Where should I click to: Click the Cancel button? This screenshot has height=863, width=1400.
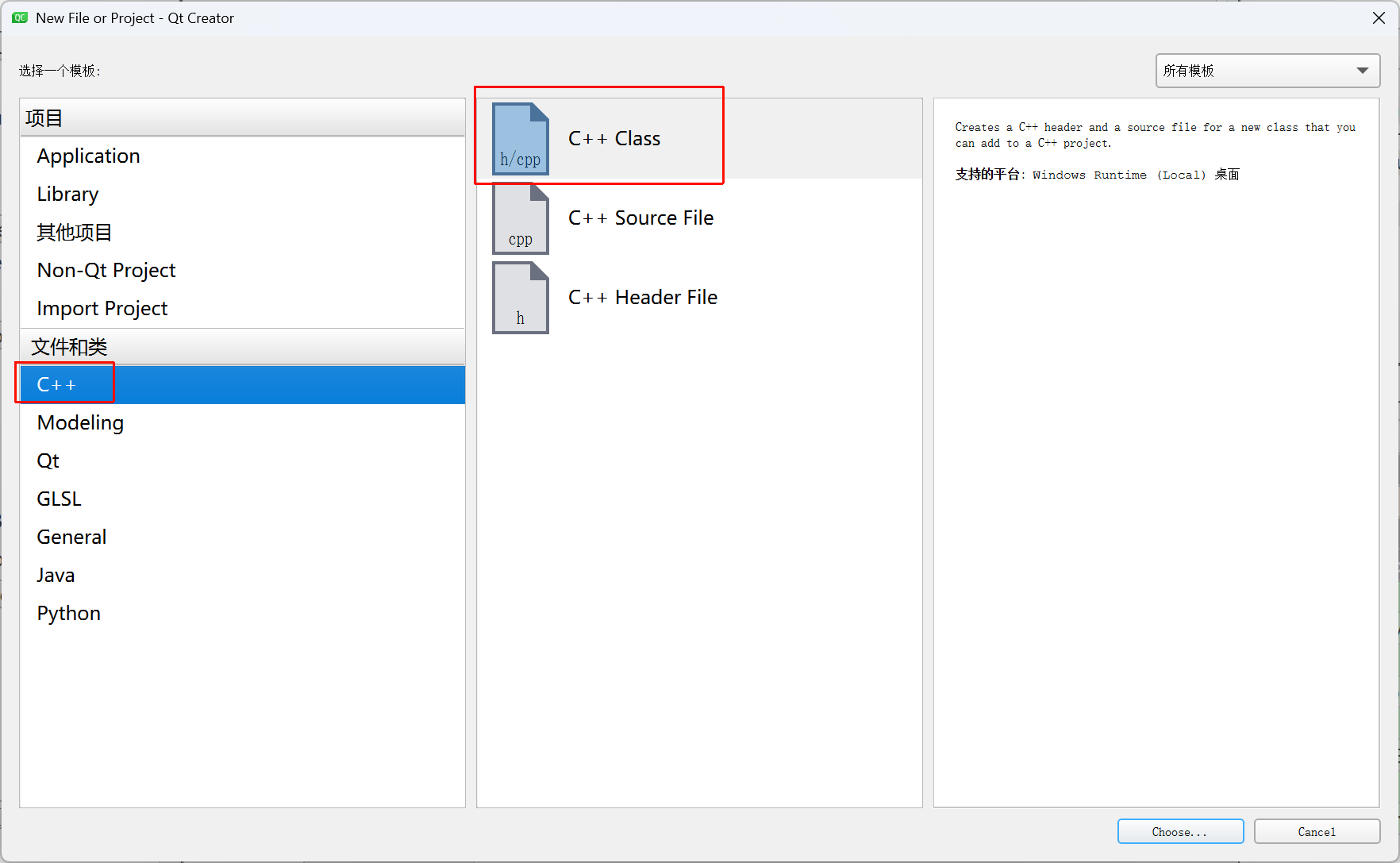click(1317, 831)
